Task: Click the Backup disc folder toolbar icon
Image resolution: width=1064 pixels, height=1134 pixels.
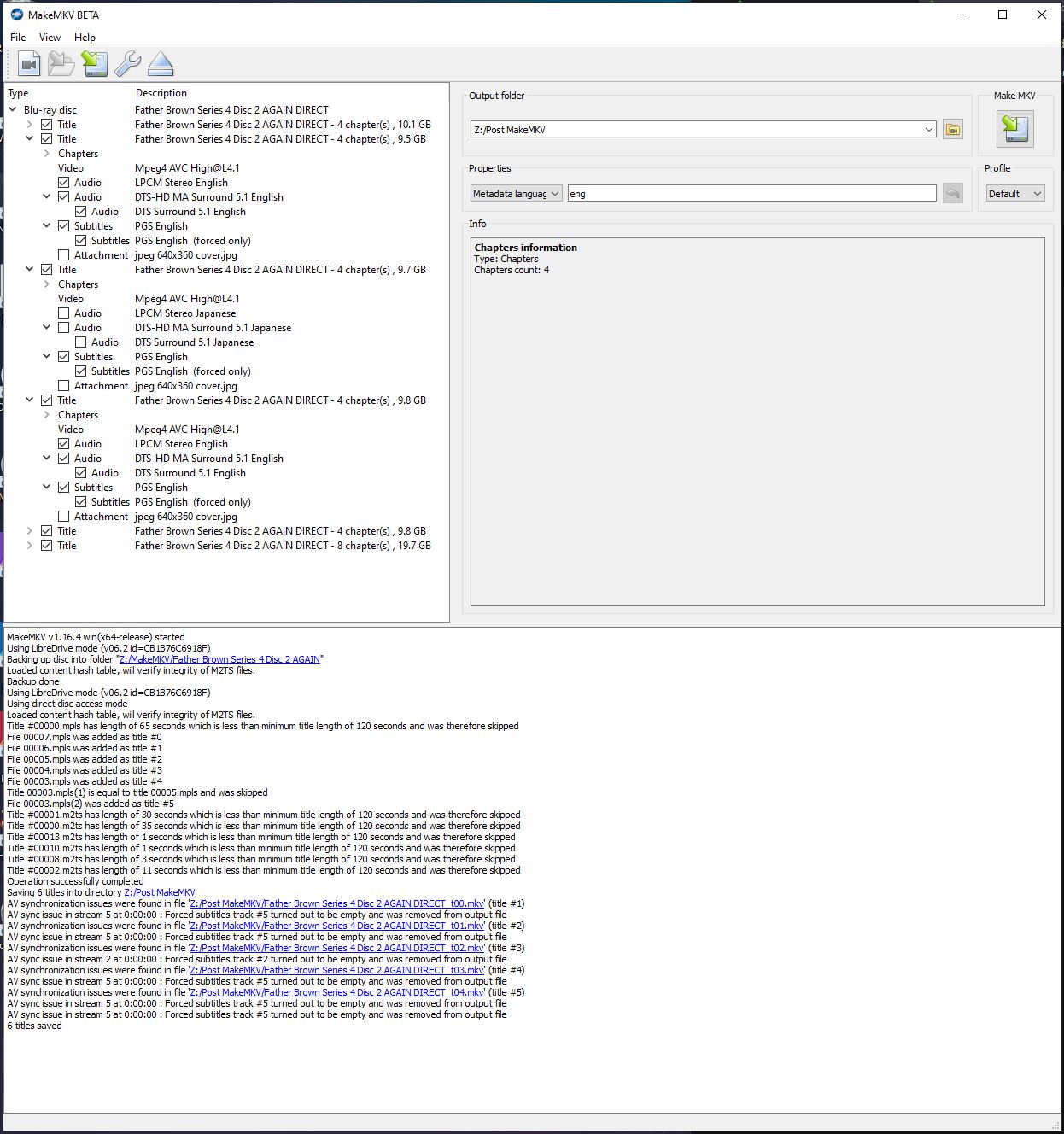Action: tap(61, 64)
